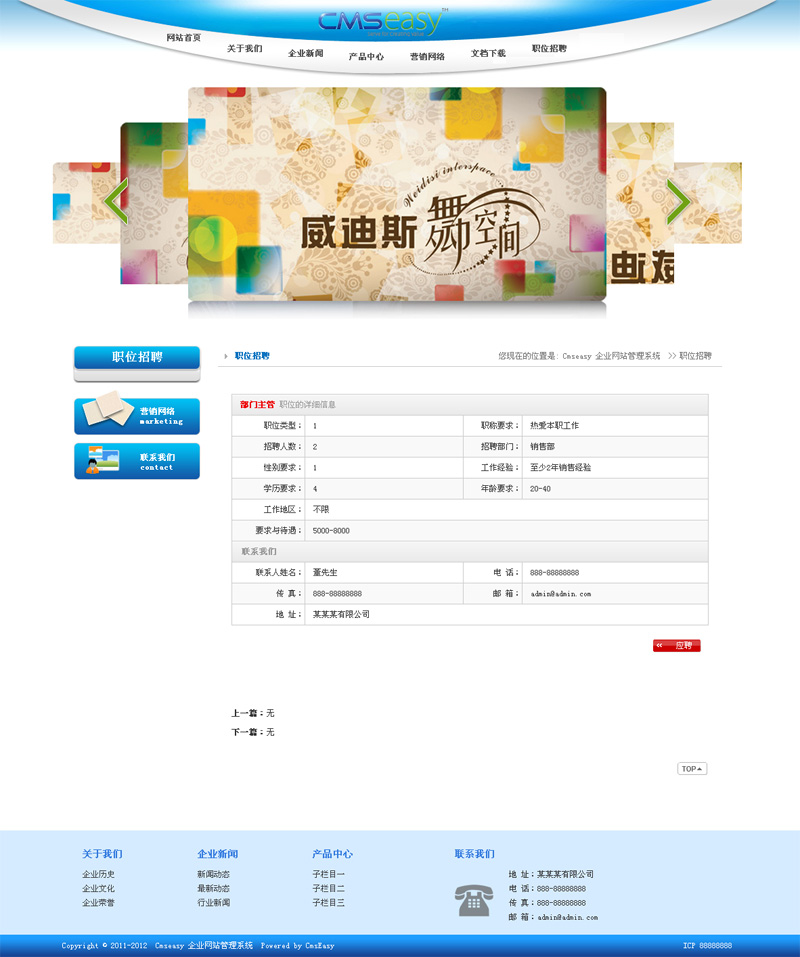800x957 pixels.
Task: Open 网站首页 in navigation menu
Action: [184, 38]
